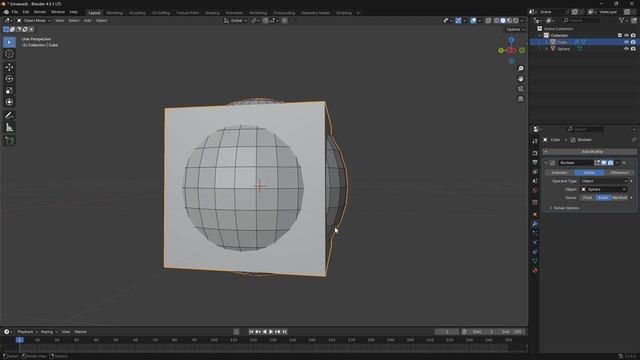Expand the Sphere item in outliner
Image resolution: width=640 pixels, height=360 pixels.
point(547,49)
